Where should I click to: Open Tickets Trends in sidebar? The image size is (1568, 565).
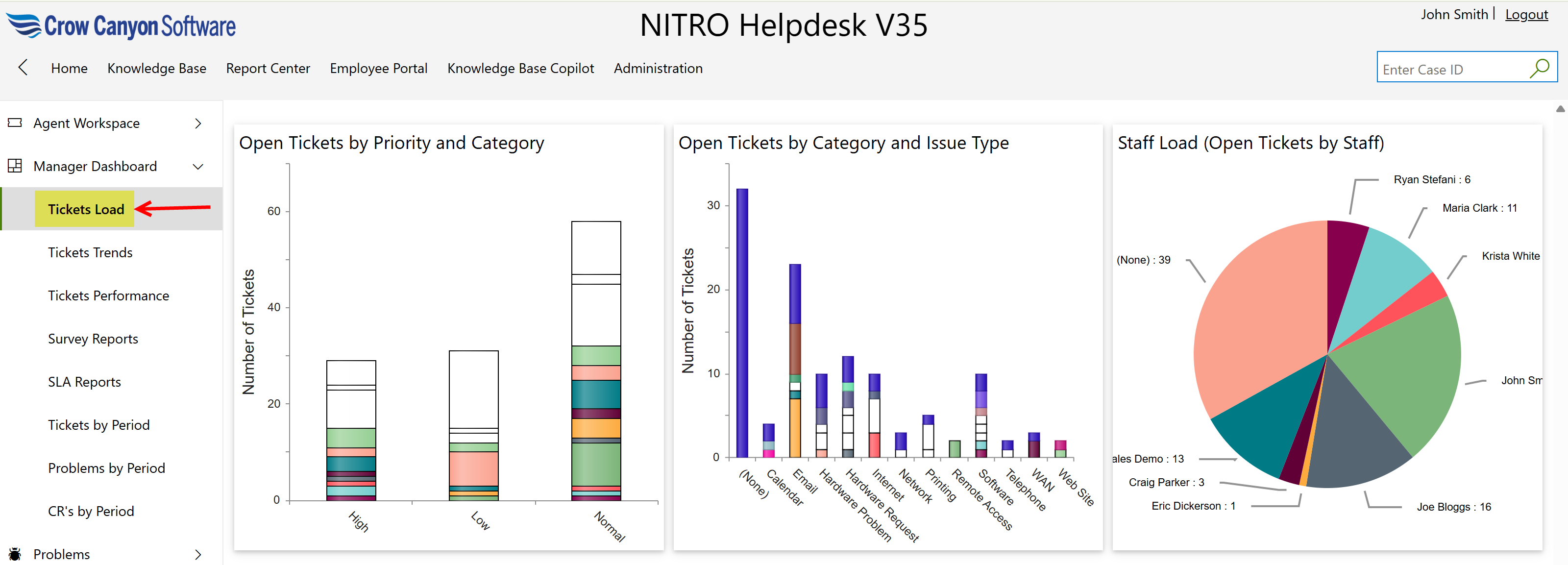point(90,252)
